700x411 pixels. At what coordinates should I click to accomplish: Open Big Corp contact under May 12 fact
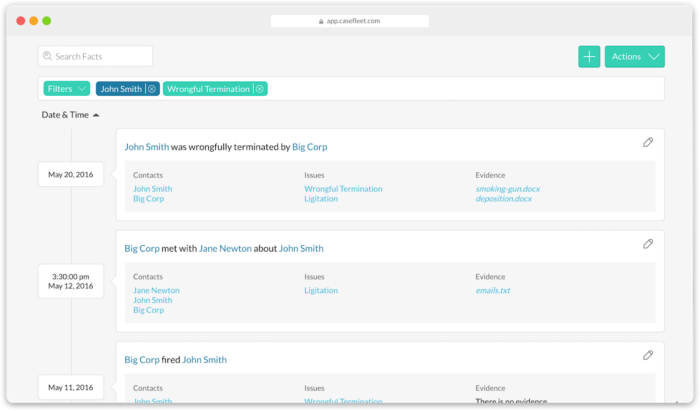pyautogui.click(x=148, y=310)
